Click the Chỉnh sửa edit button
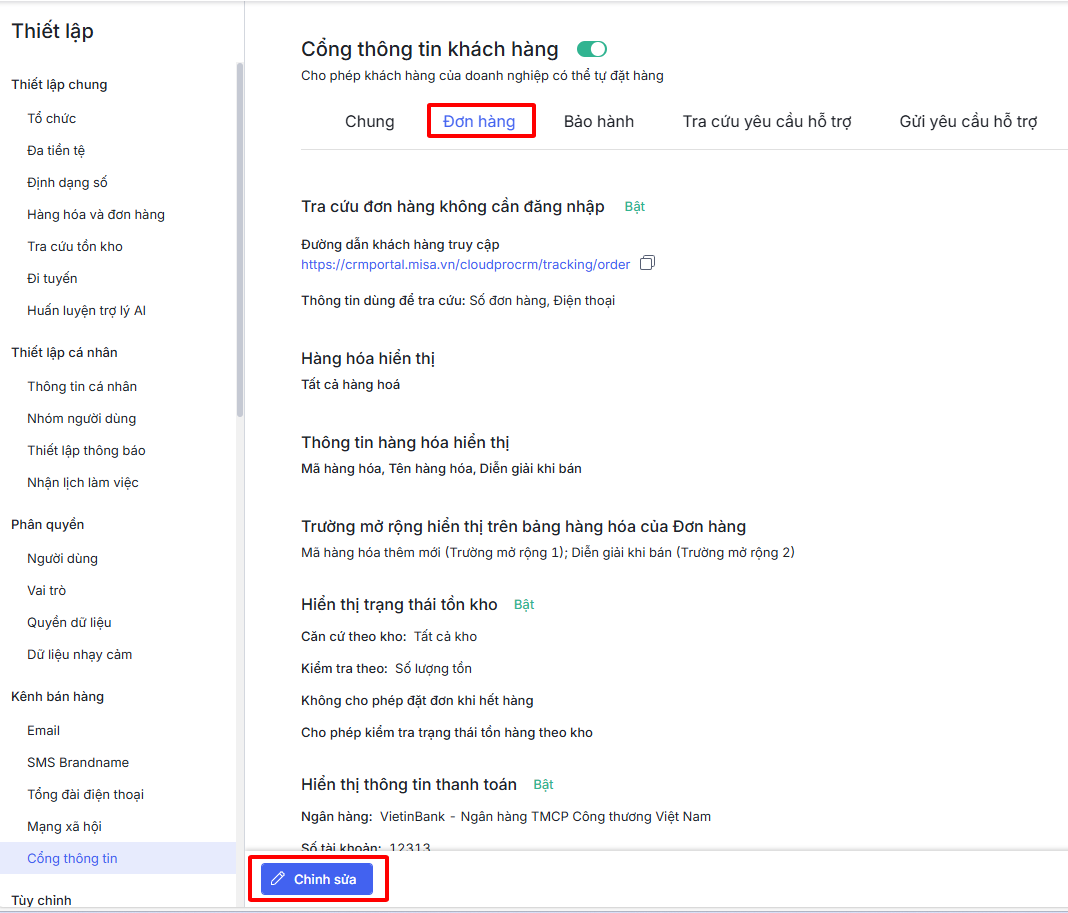 [x=316, y=879]
